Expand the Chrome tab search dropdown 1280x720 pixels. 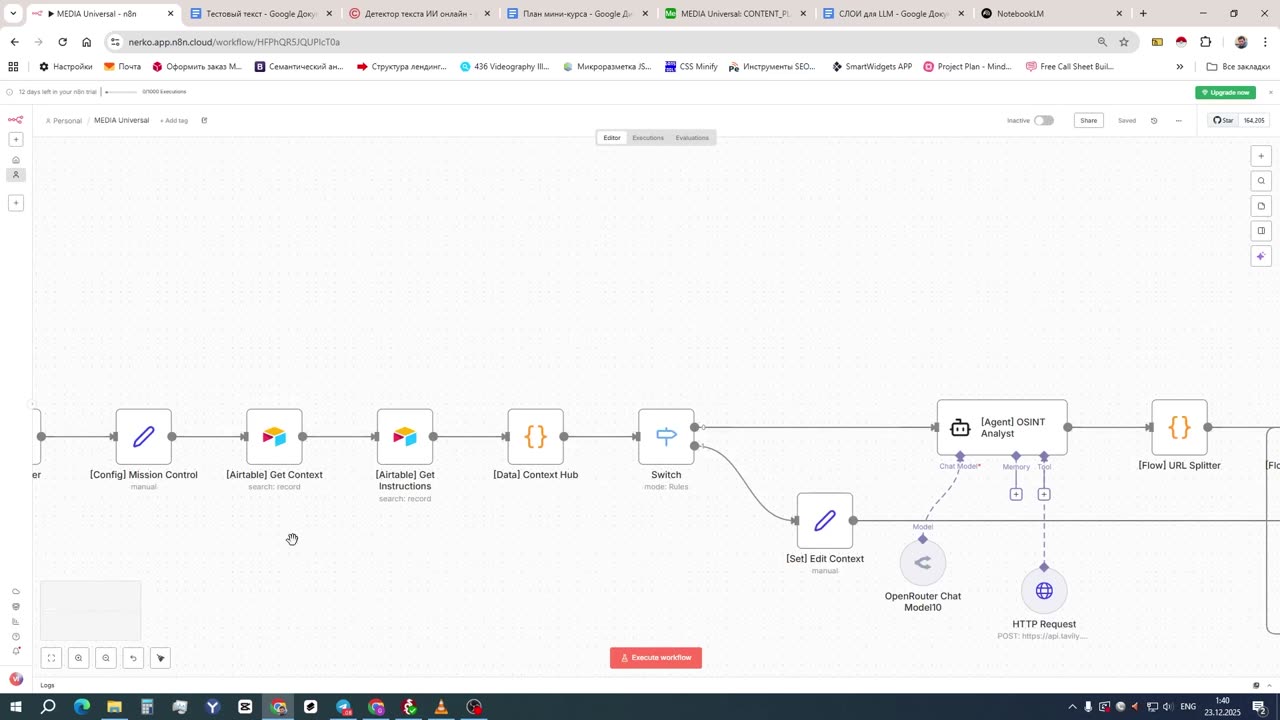click(13, 14)
